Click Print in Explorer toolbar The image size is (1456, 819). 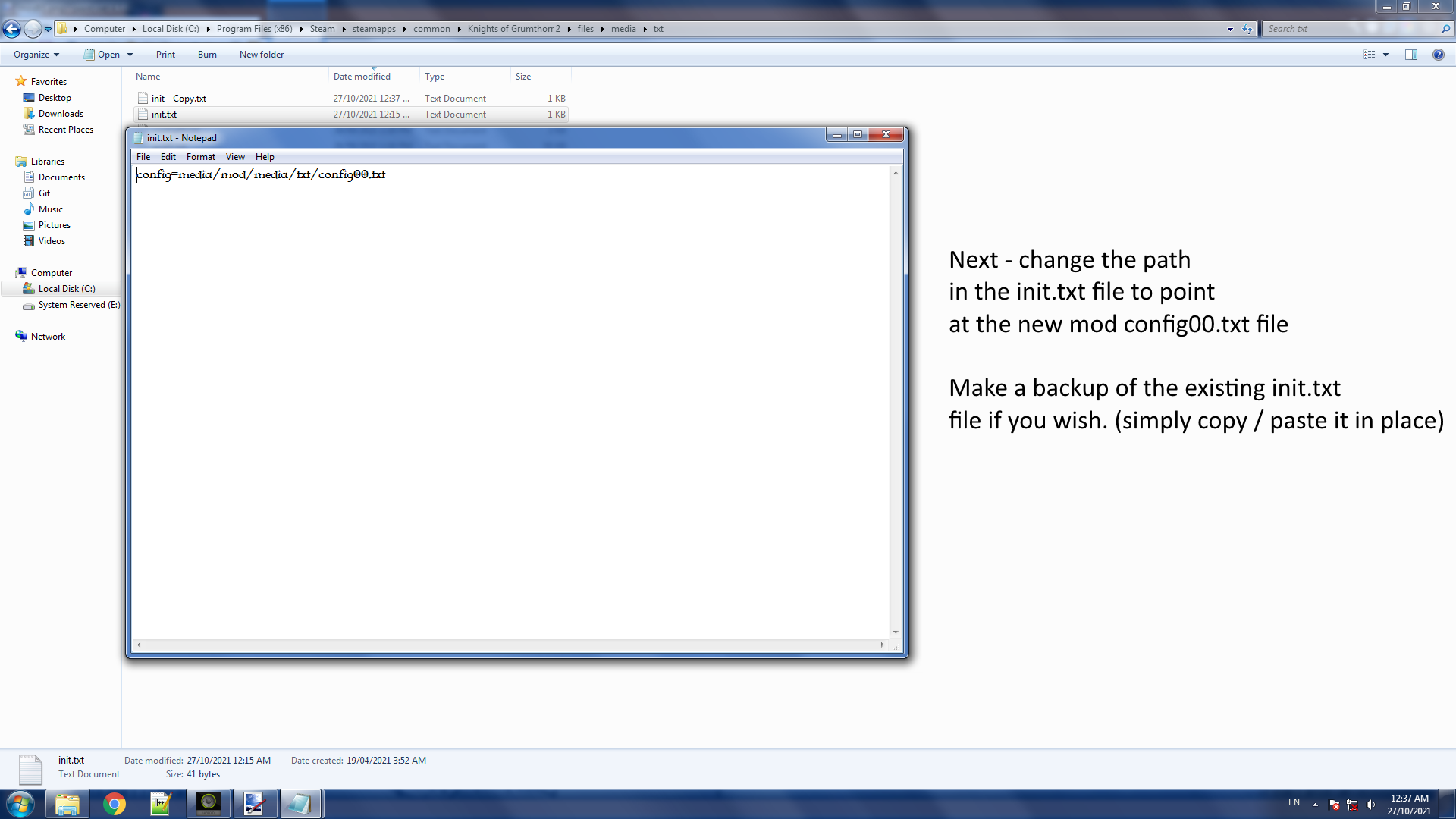point(165,55)
